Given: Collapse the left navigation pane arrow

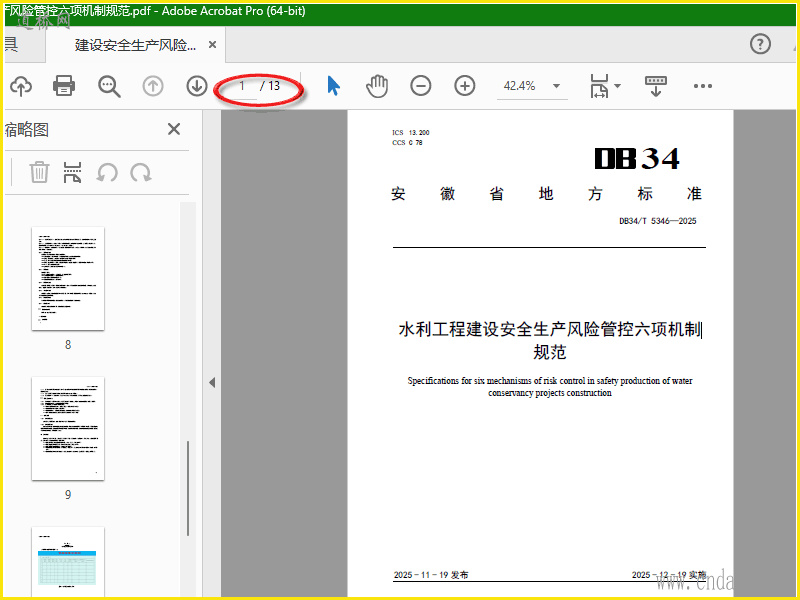Looking at the screenshot, I should (212, 382).
